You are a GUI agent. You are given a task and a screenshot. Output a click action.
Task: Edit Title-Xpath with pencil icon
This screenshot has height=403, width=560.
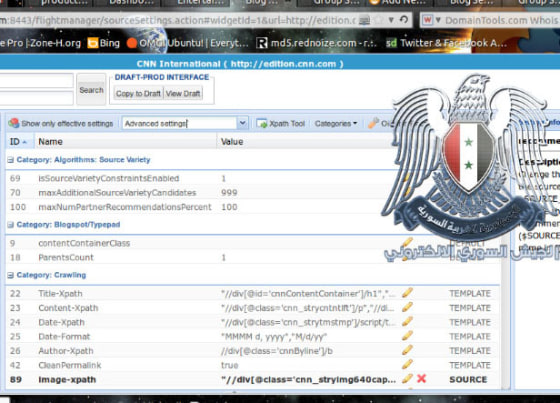click(407, 293)
